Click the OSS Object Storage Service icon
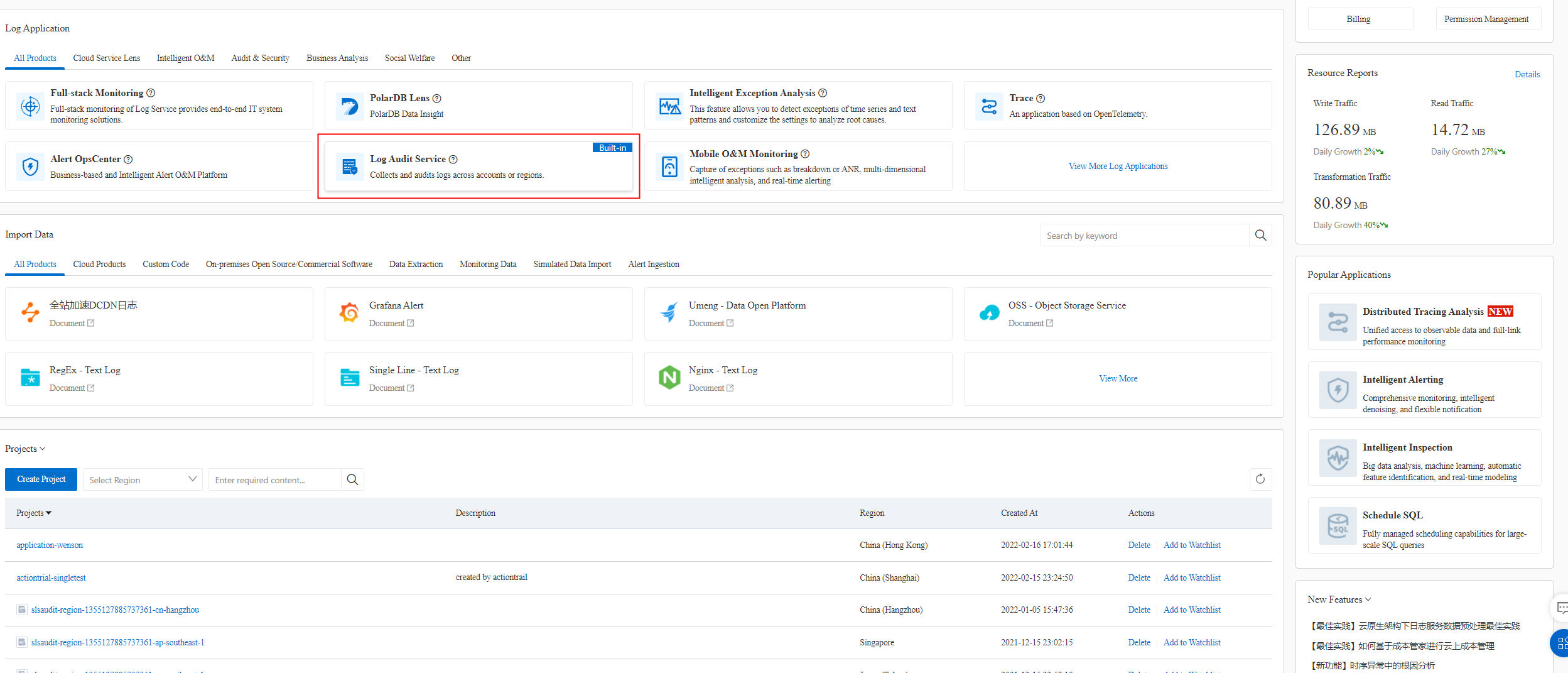 [x=989, y=312]
